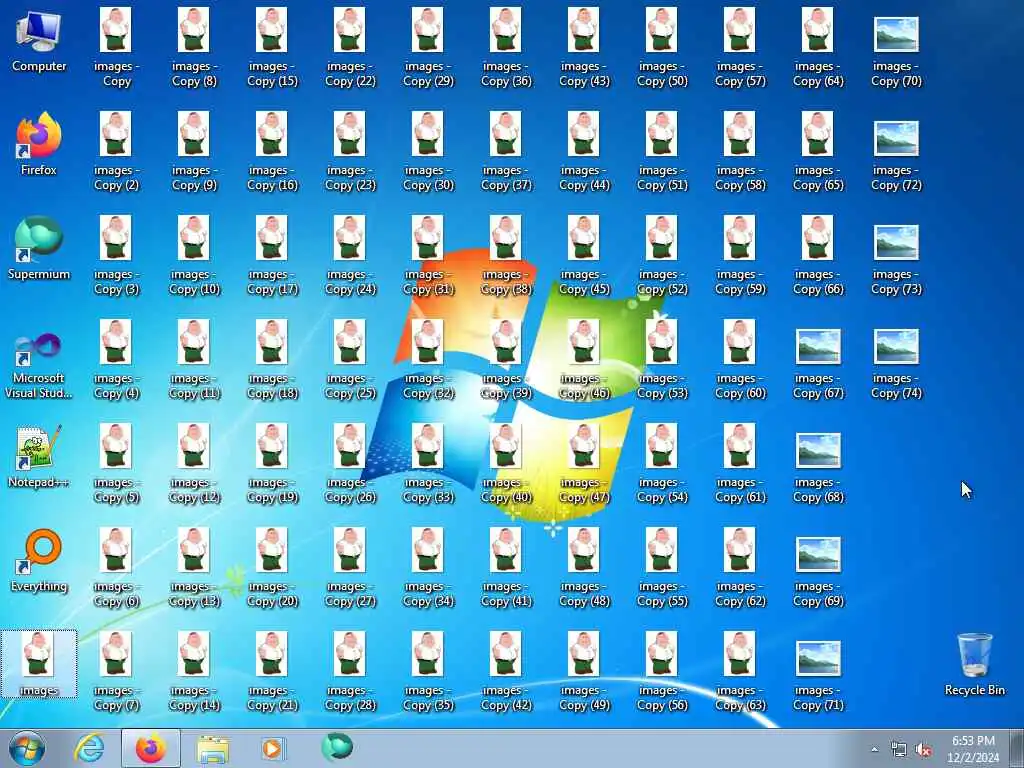Viewport: 1024px width, 768px height.
Task: Click the label 'Copy (59)'
Action: click(740, 289)
